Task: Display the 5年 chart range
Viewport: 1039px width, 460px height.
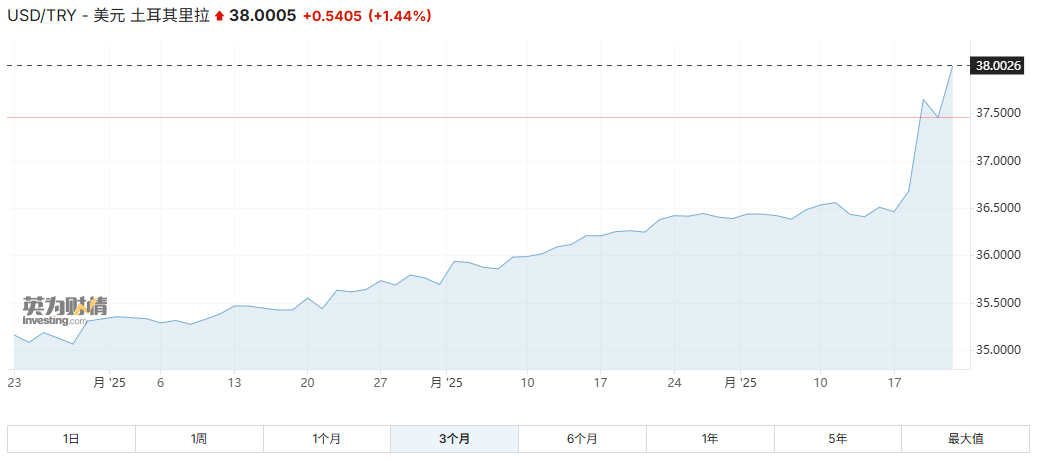Action: click(x=837, y=438)
